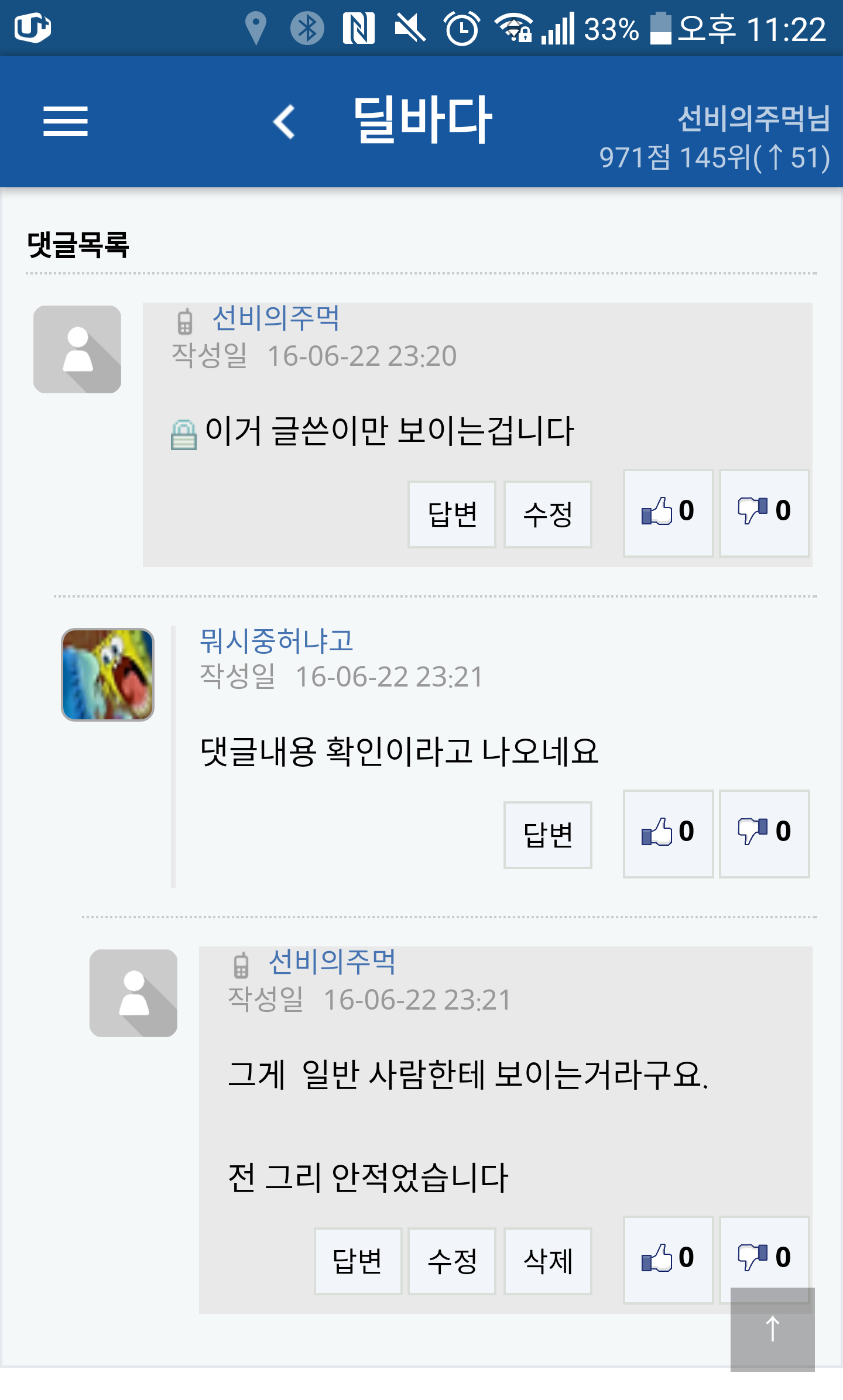Delete (삭제) the last comment
The width and height of the screenshot is (843, 1400).
548,1261
